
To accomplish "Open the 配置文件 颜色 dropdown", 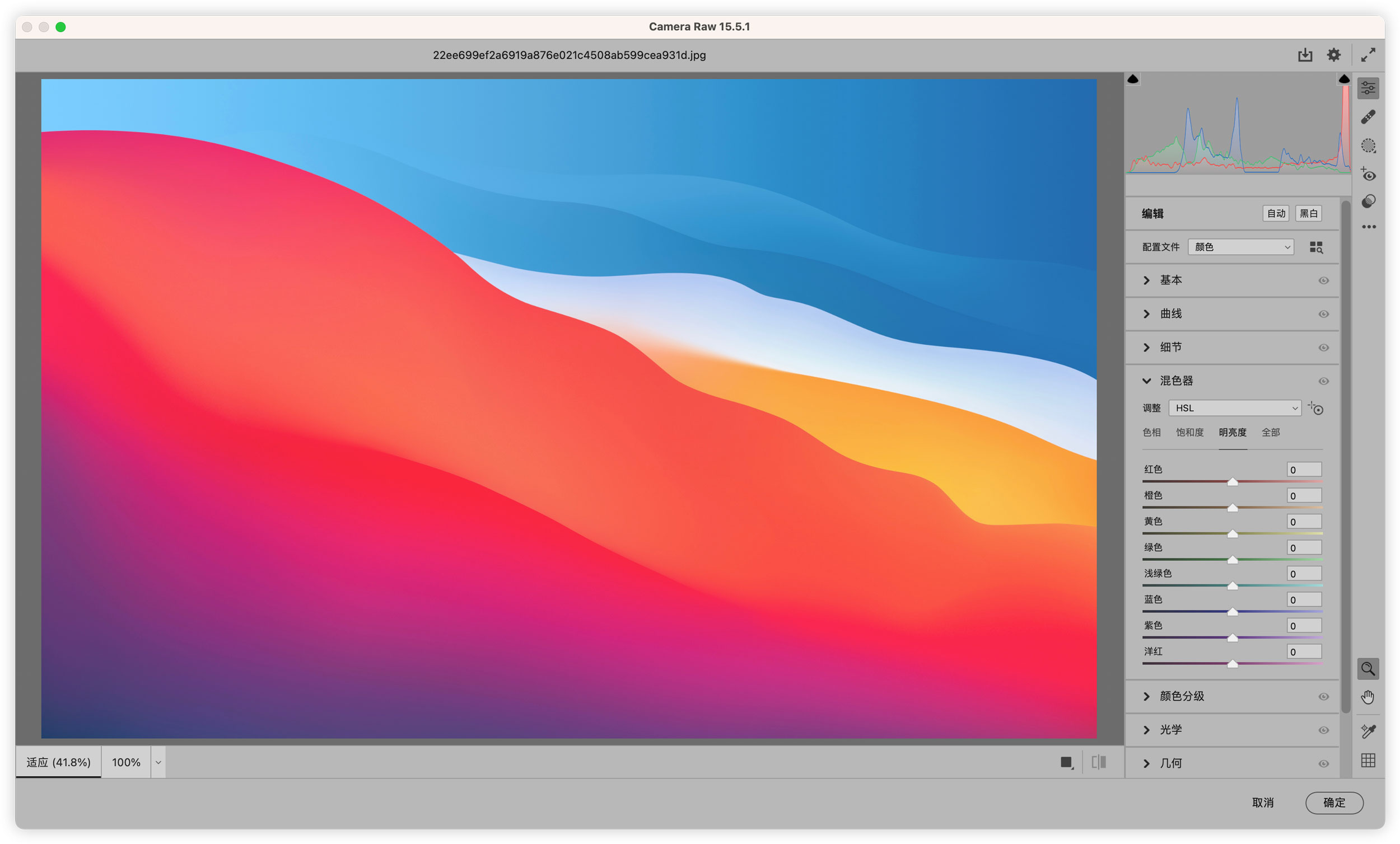I will point(1240,247).
